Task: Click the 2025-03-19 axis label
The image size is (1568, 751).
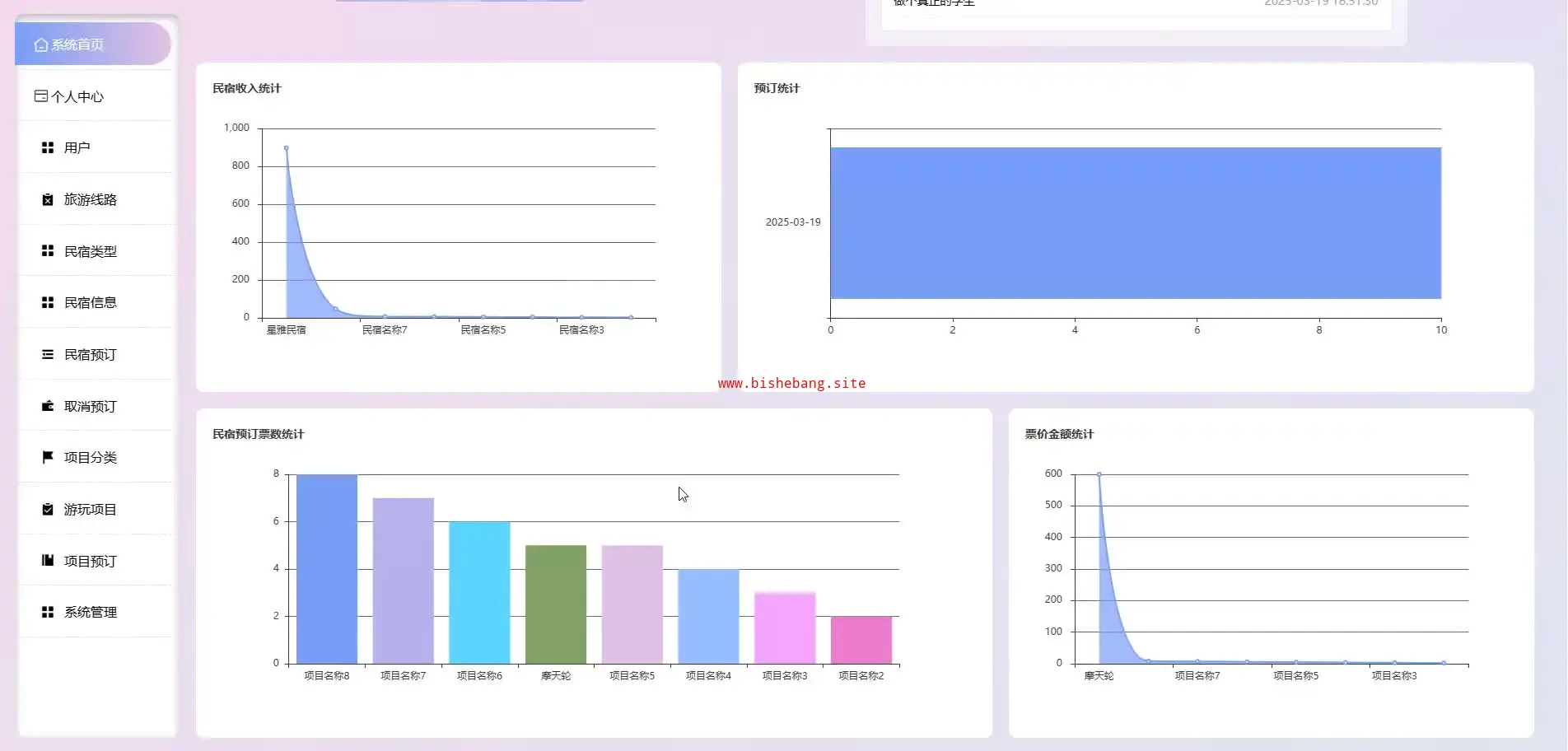Action: pos(793,222)
